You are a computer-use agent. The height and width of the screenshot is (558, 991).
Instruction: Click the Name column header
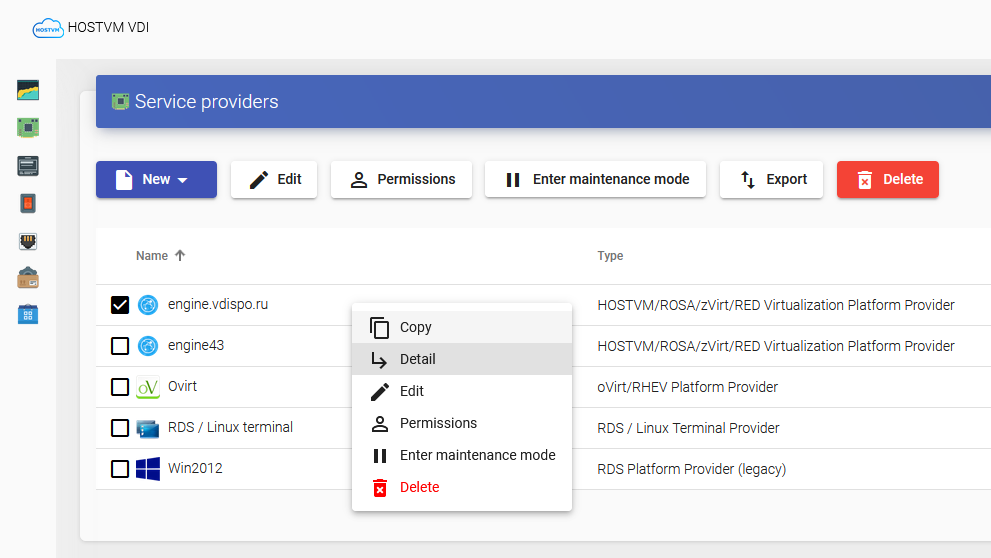point(152,256)
